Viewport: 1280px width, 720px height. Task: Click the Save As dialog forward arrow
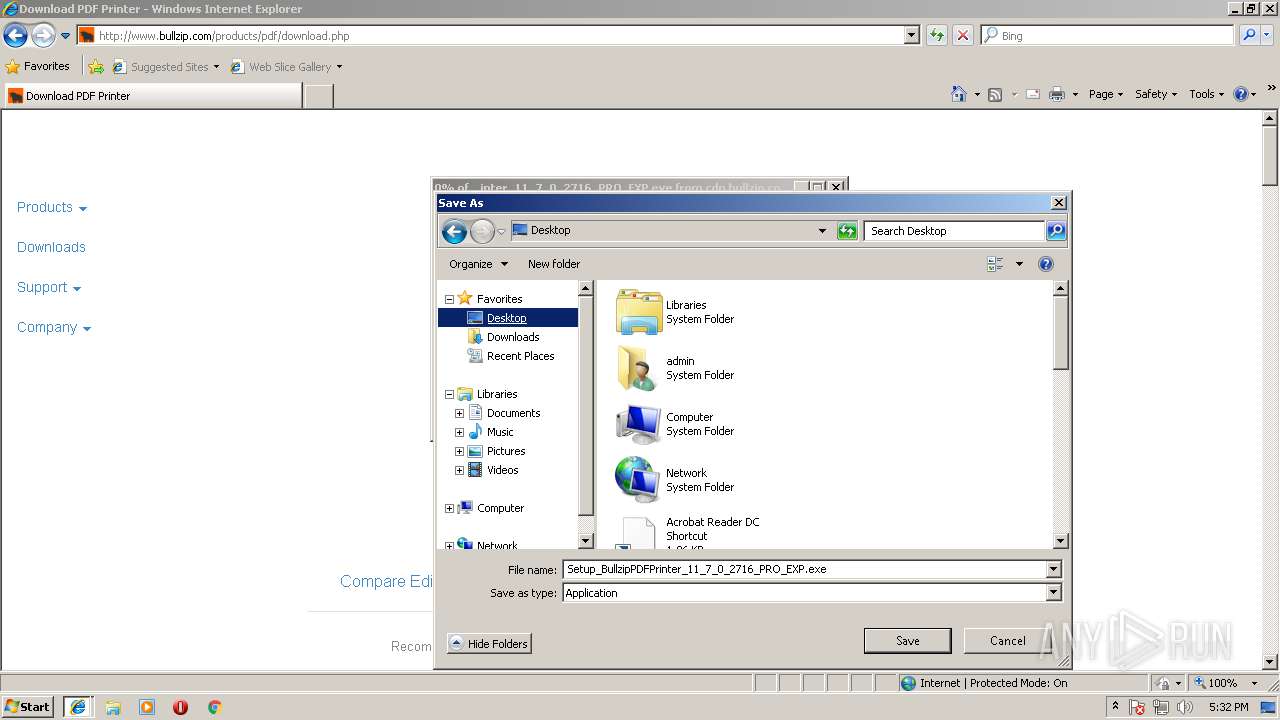pos(482,232)
